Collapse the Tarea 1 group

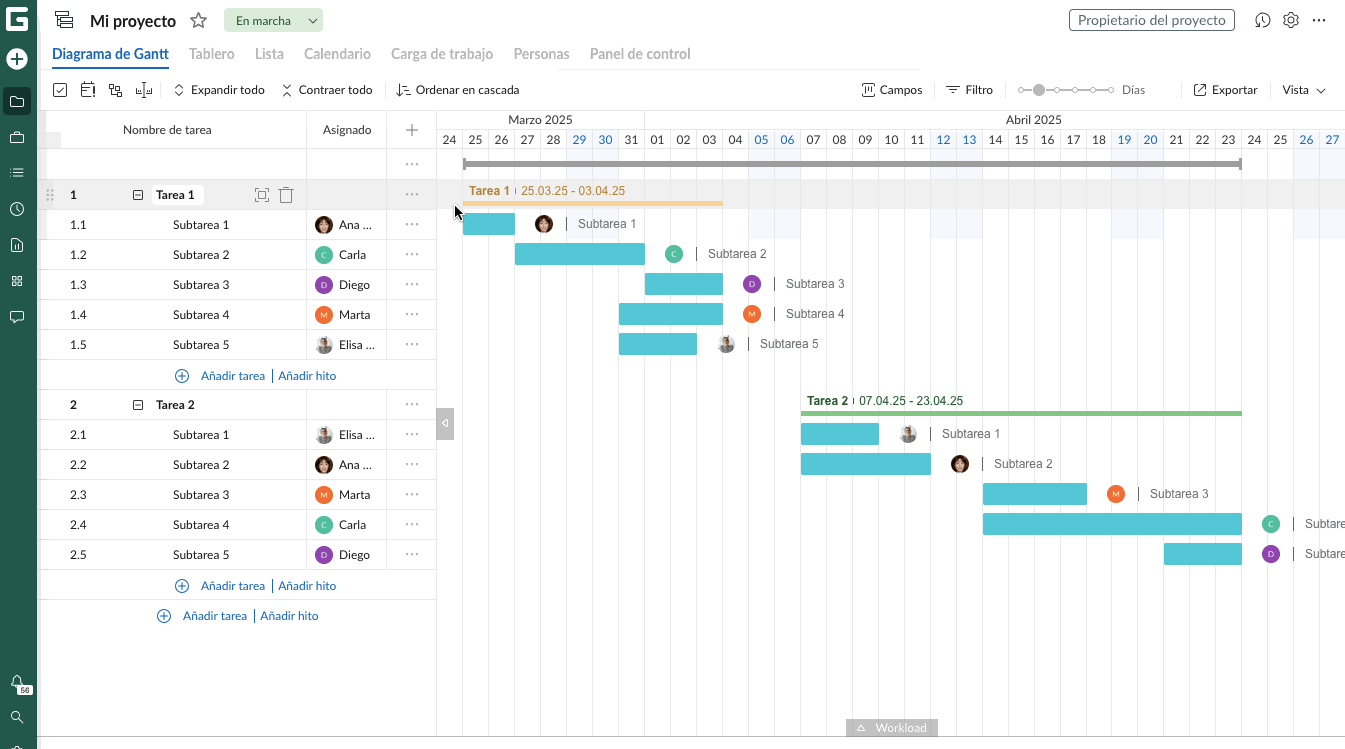click(x=138, y=195)
